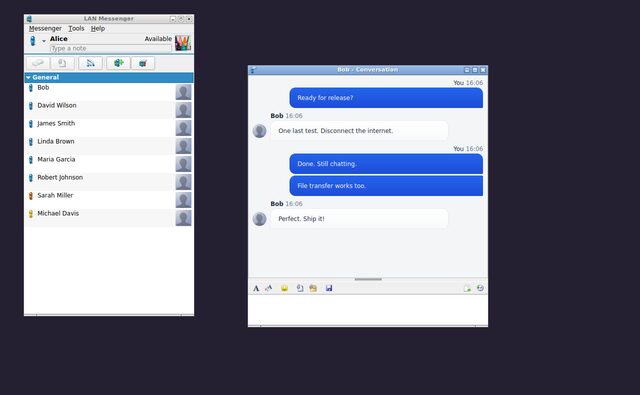
Task: Click the start conversation toolbar button in LAN Messenger
Action: (x=38, y=63)
